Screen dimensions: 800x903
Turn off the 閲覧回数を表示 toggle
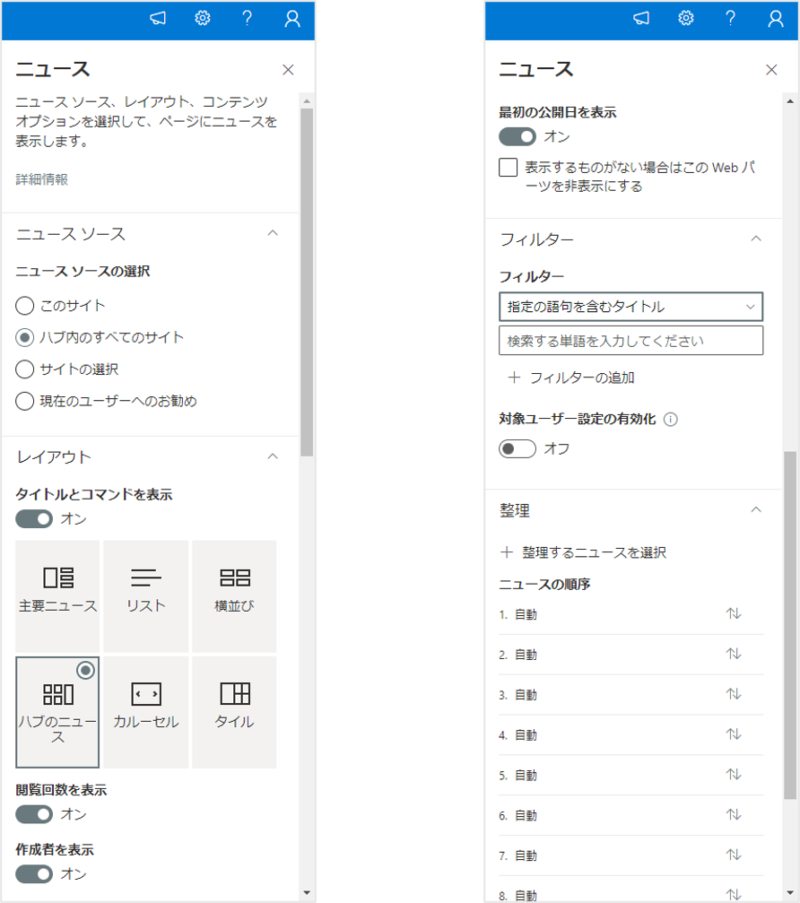[x=34, y=814]
